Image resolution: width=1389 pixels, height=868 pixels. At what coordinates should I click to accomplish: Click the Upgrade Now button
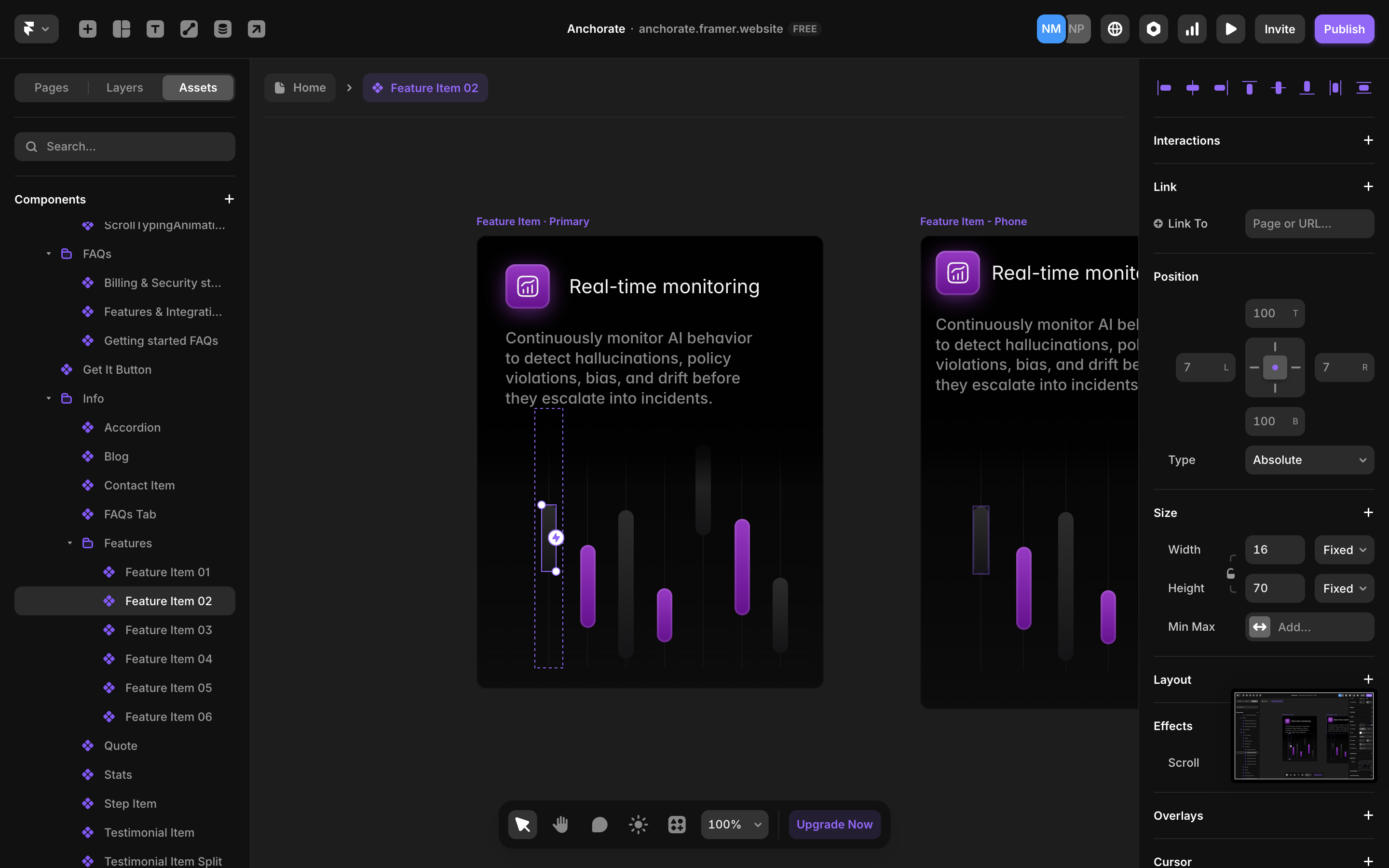[834, 825]
